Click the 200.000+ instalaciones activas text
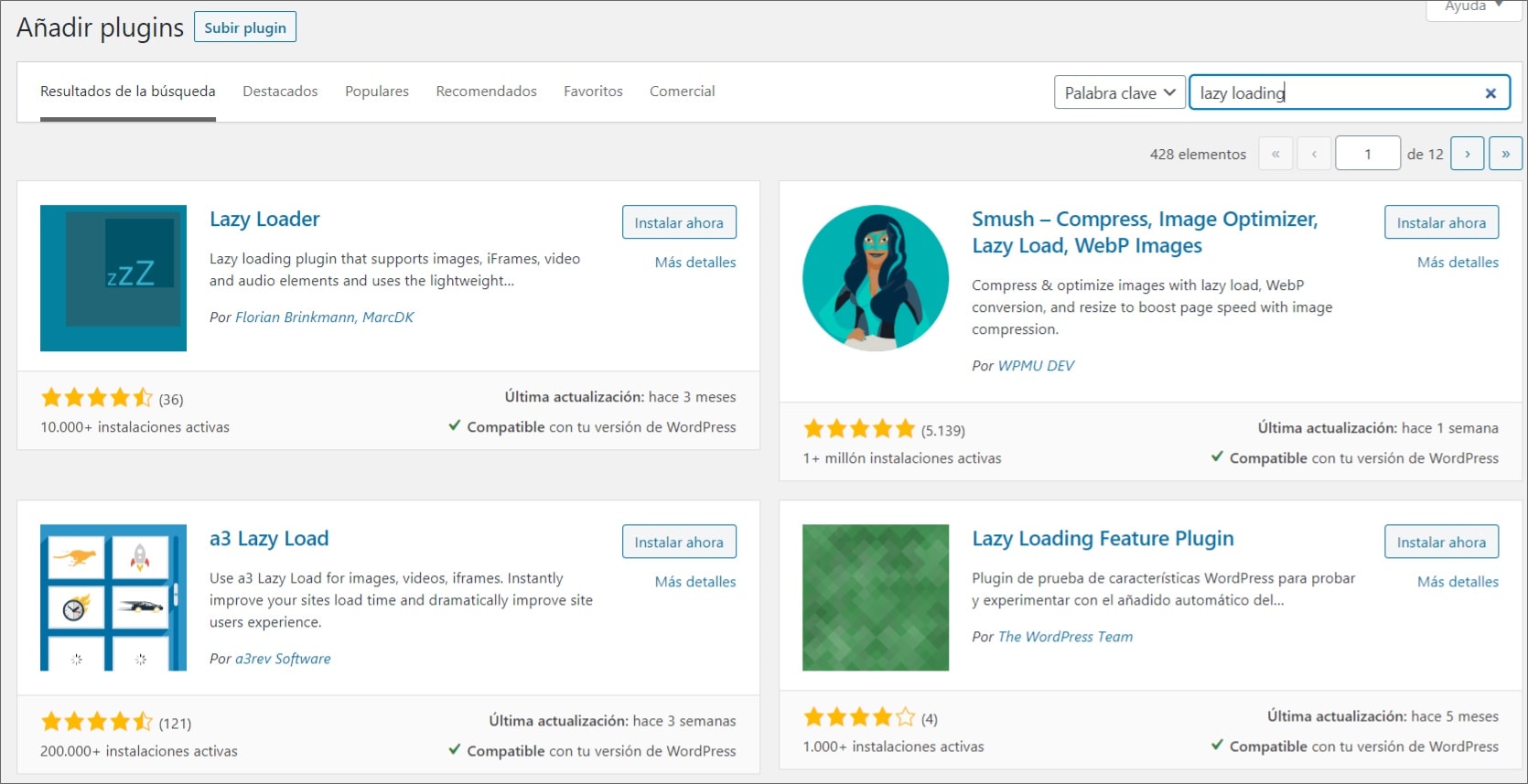The width and height of the screenshot is (1528, 784). point(139,751)
